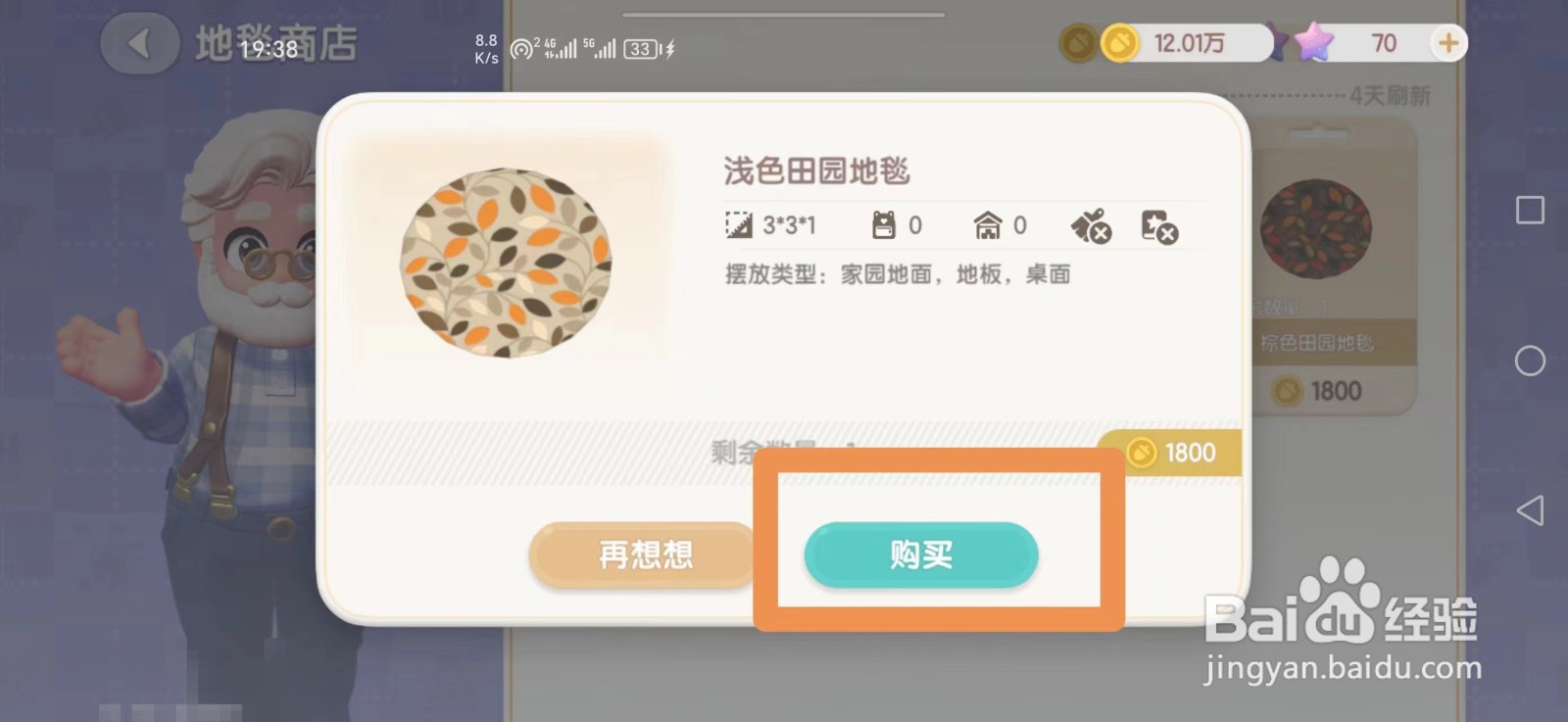Tap the backpack count icon
The image size is (1568, 722).
pos(884,225)
